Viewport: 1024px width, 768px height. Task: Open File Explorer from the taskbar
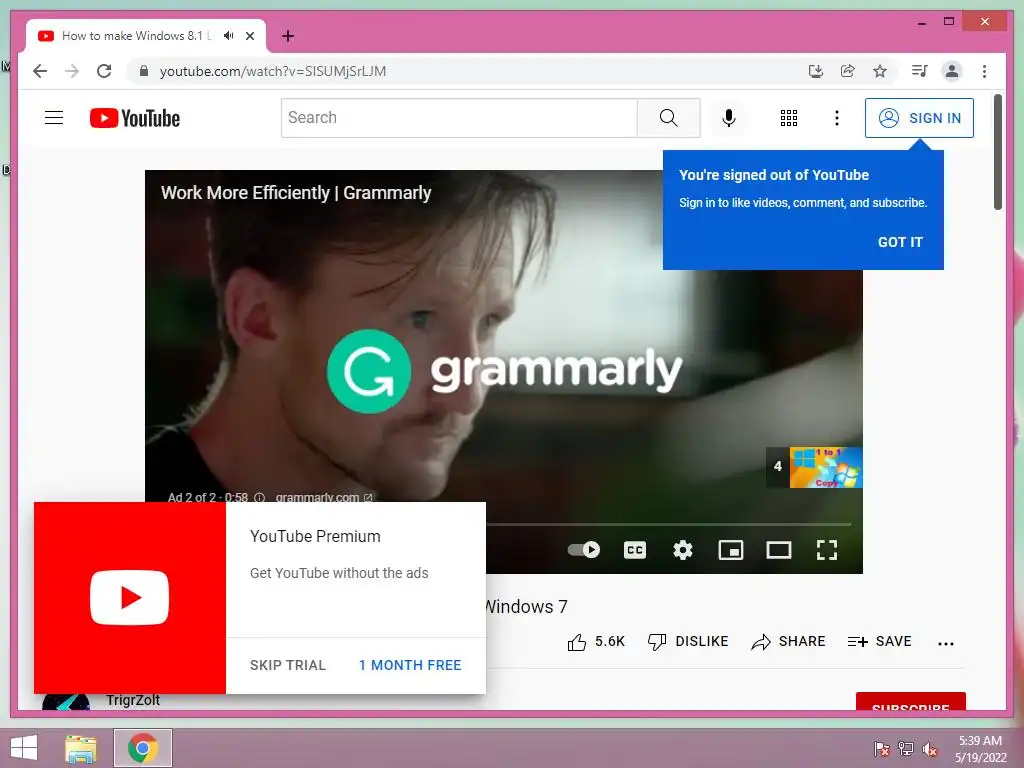tap(81, 748)
